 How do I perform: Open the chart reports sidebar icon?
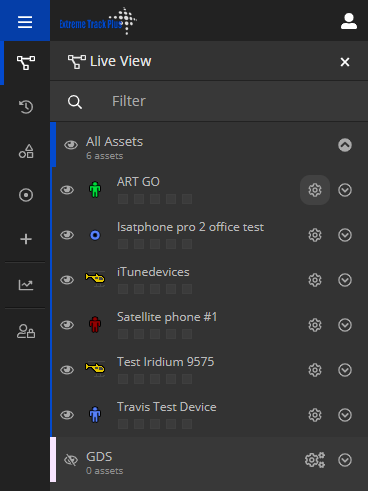(26, 285)
